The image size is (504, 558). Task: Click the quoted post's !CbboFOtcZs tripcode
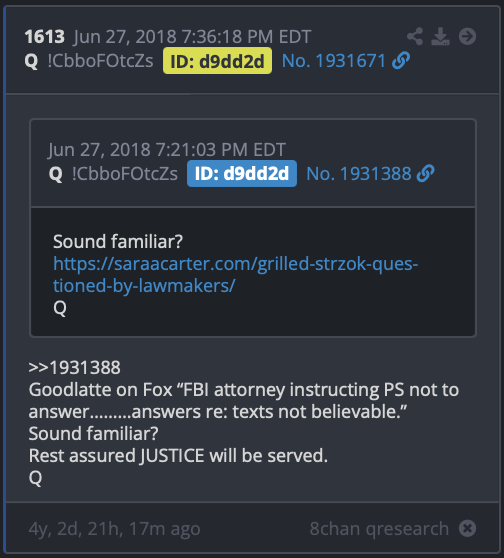pos(125,174)
